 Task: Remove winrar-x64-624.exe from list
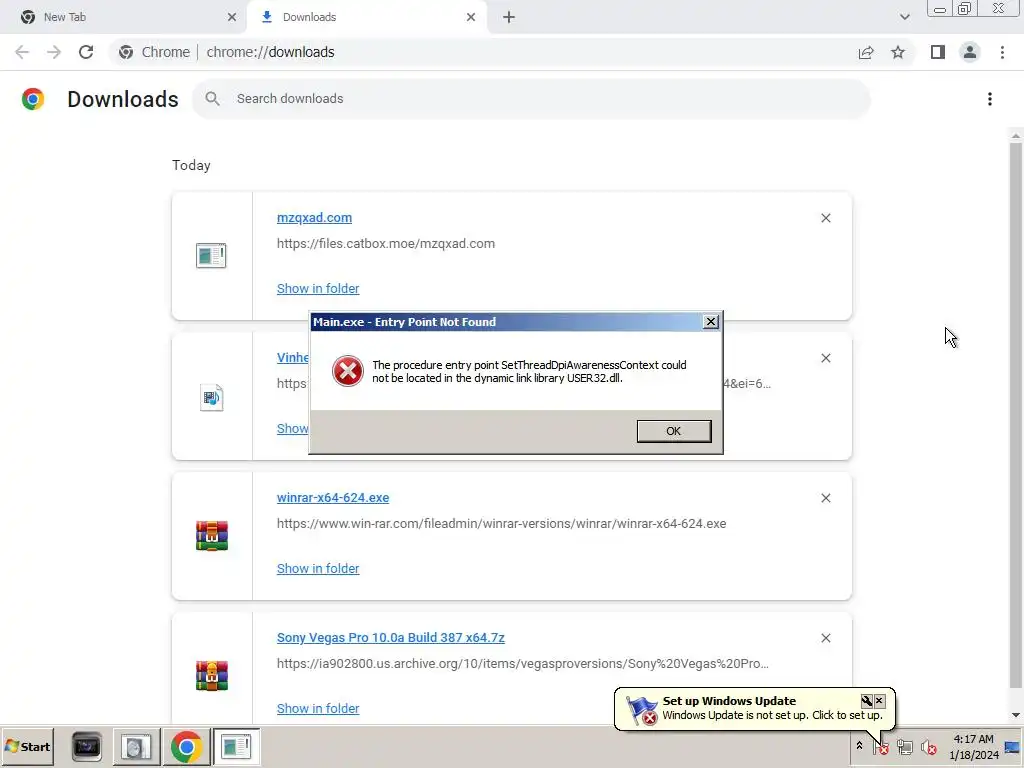825,498
